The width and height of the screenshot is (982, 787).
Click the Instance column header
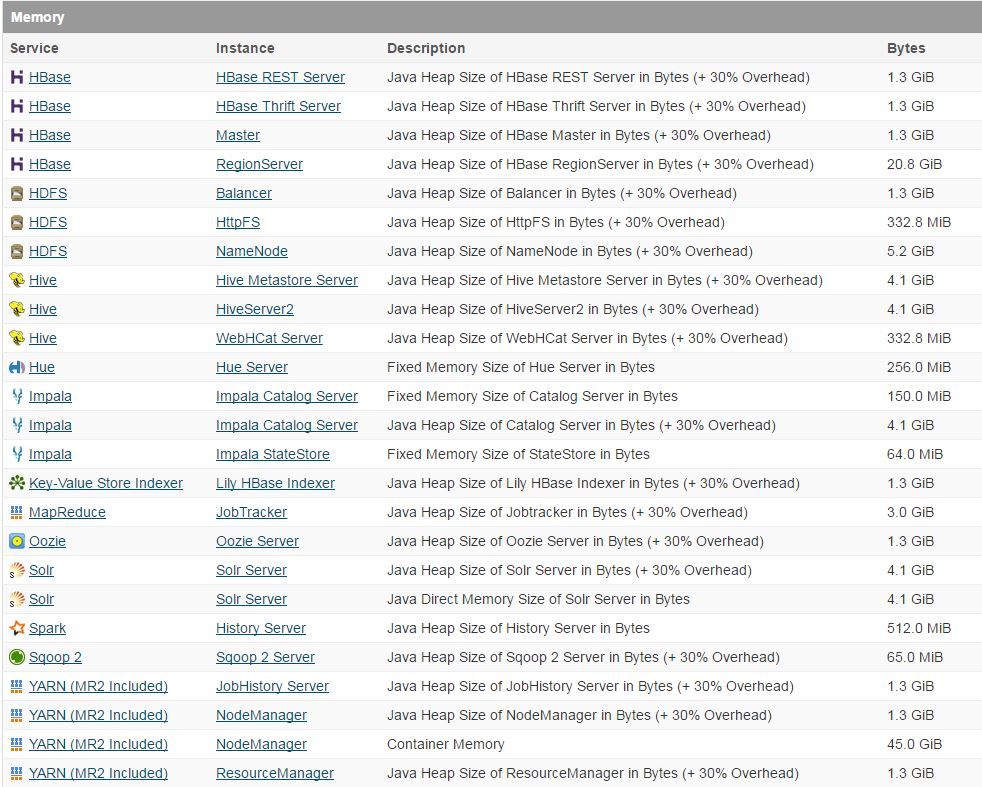pyautogui.click(x=245, y=48)
